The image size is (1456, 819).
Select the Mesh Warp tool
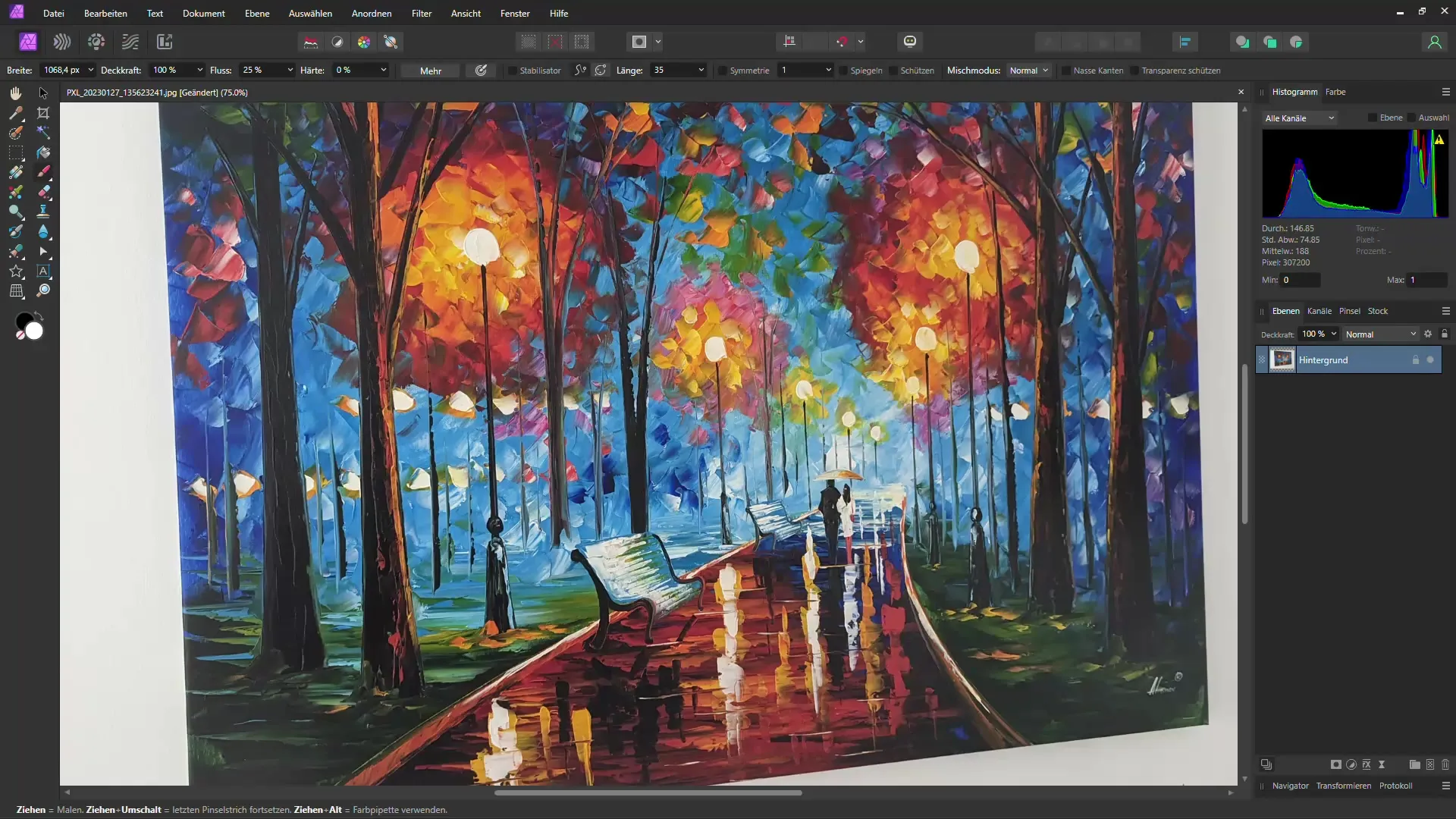[16, 290]
